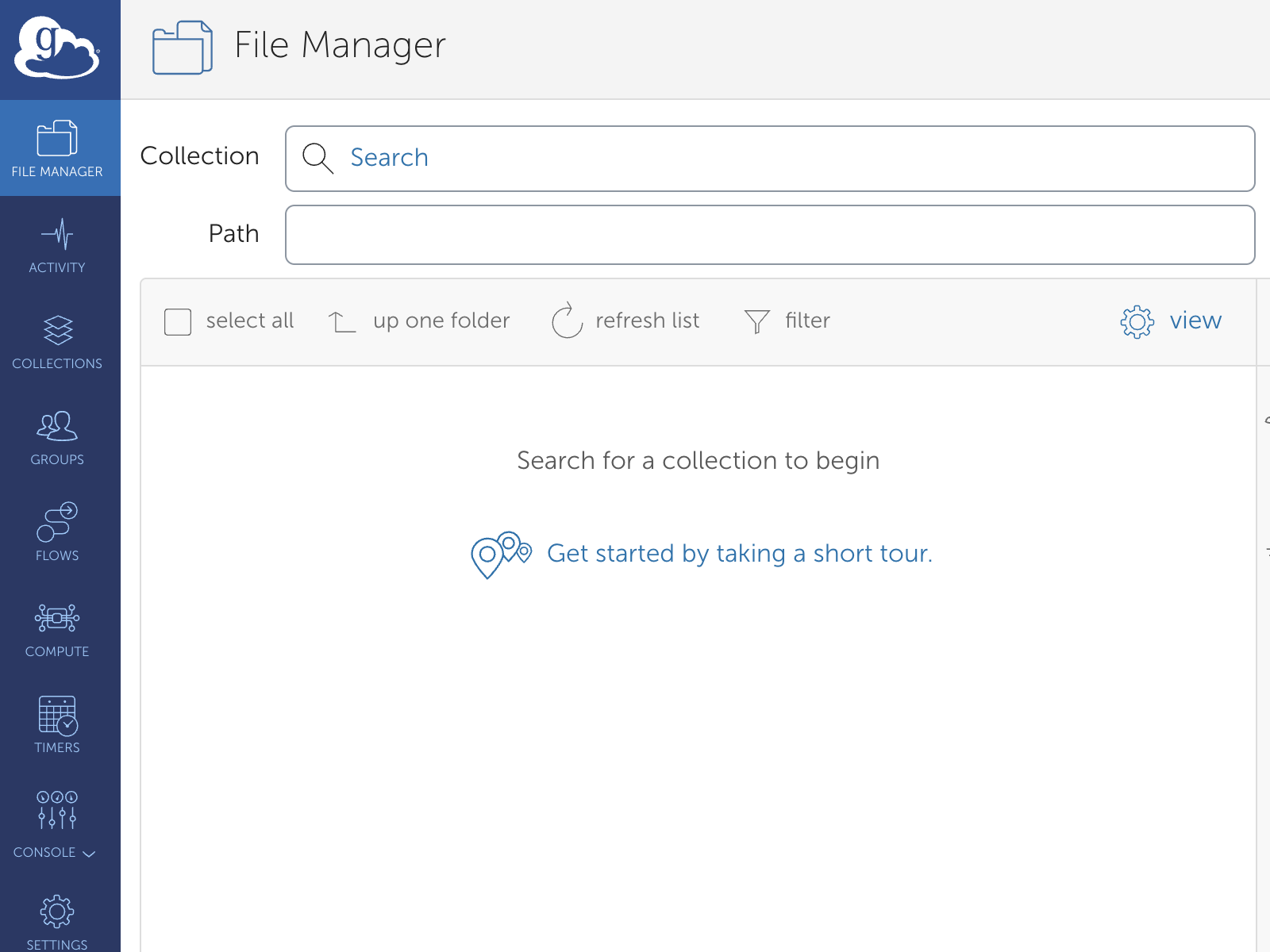Start the short tour
1270x952 pixels.
pos(741,553)
